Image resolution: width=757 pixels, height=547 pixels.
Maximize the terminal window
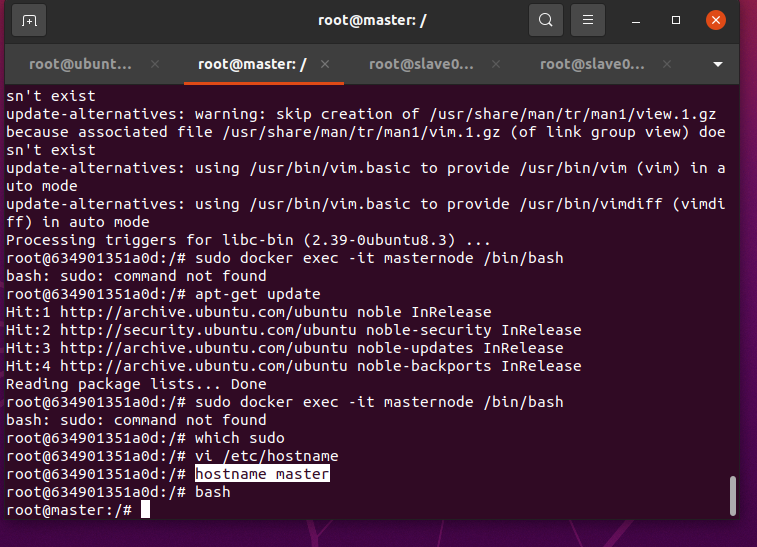click(676, 20)
